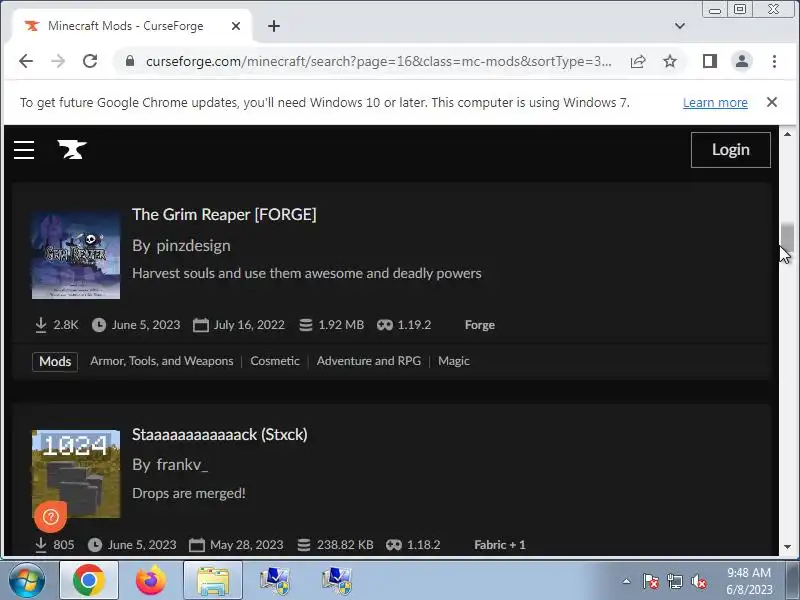Screen dimensions: 800x600
Task: Open the Chrome three-dot menu
Action: 774,61
